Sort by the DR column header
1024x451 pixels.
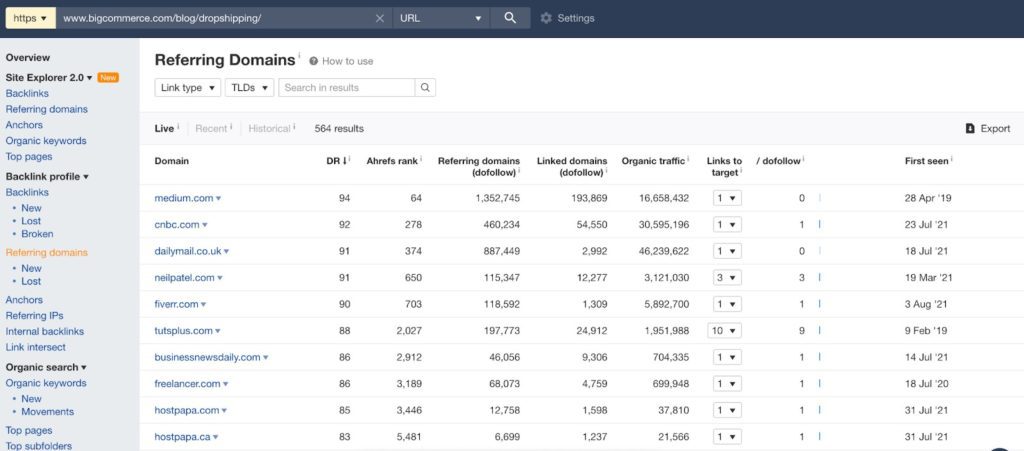click(x=337, y=161)
